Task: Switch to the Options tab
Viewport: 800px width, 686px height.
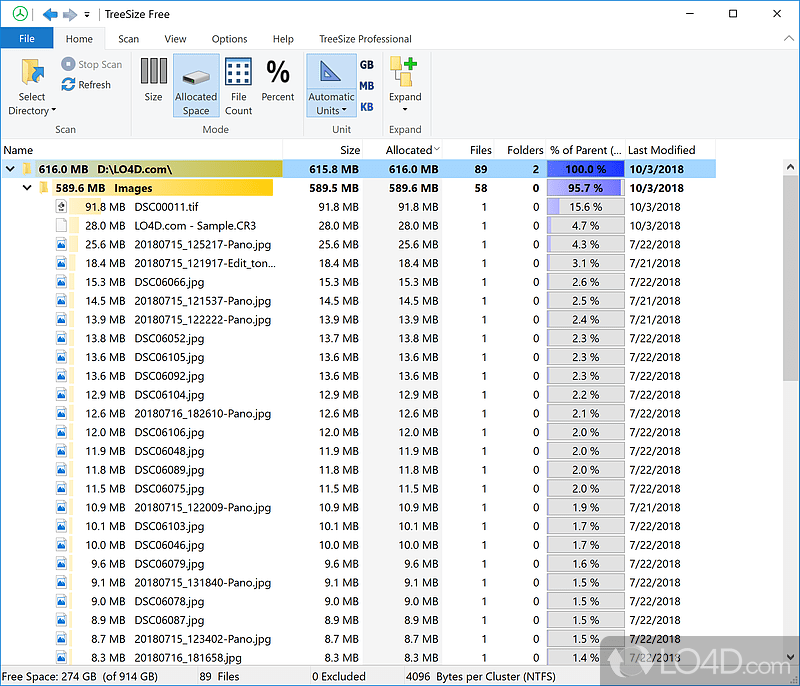Action: click(229, 39)
